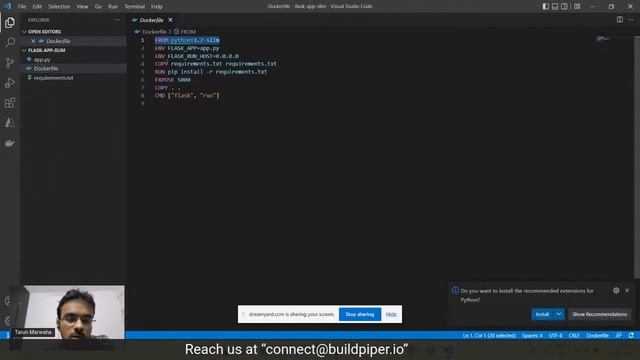Open Install options dropdown arrow

click(559, 314)
